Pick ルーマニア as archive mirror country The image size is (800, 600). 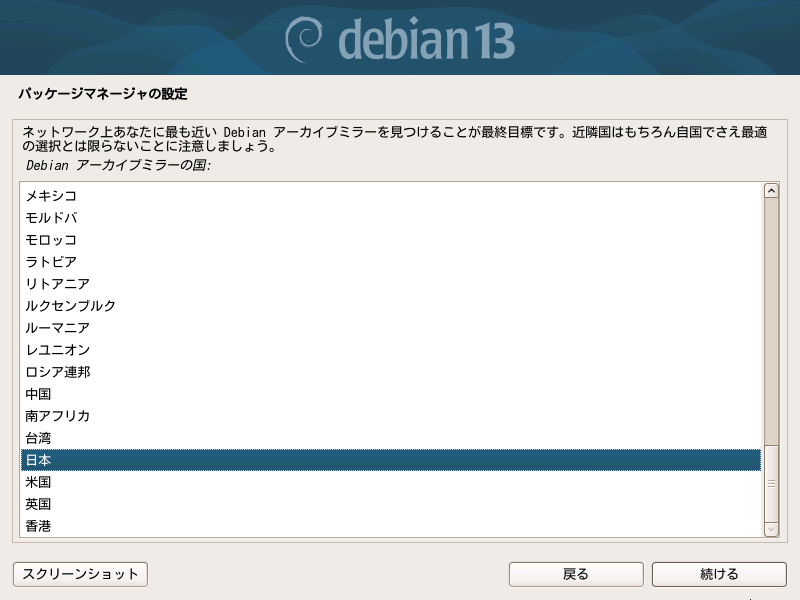pos(391,328)
